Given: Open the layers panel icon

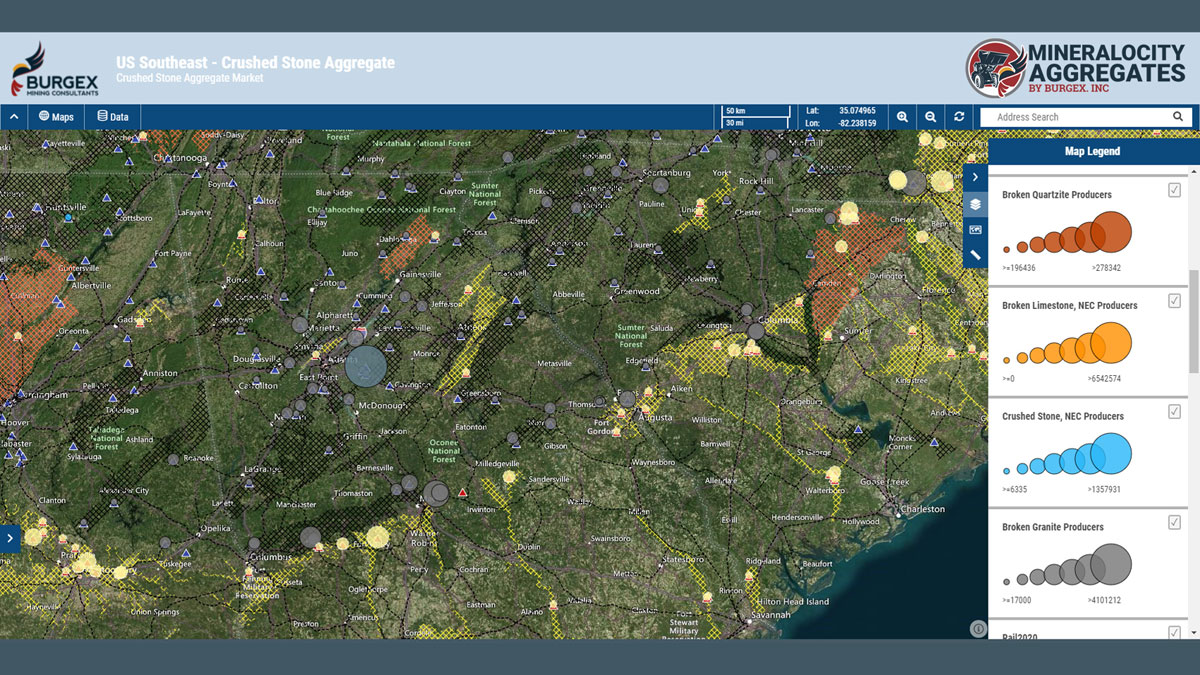Looking at the screenshot, I should click(975, 203).
